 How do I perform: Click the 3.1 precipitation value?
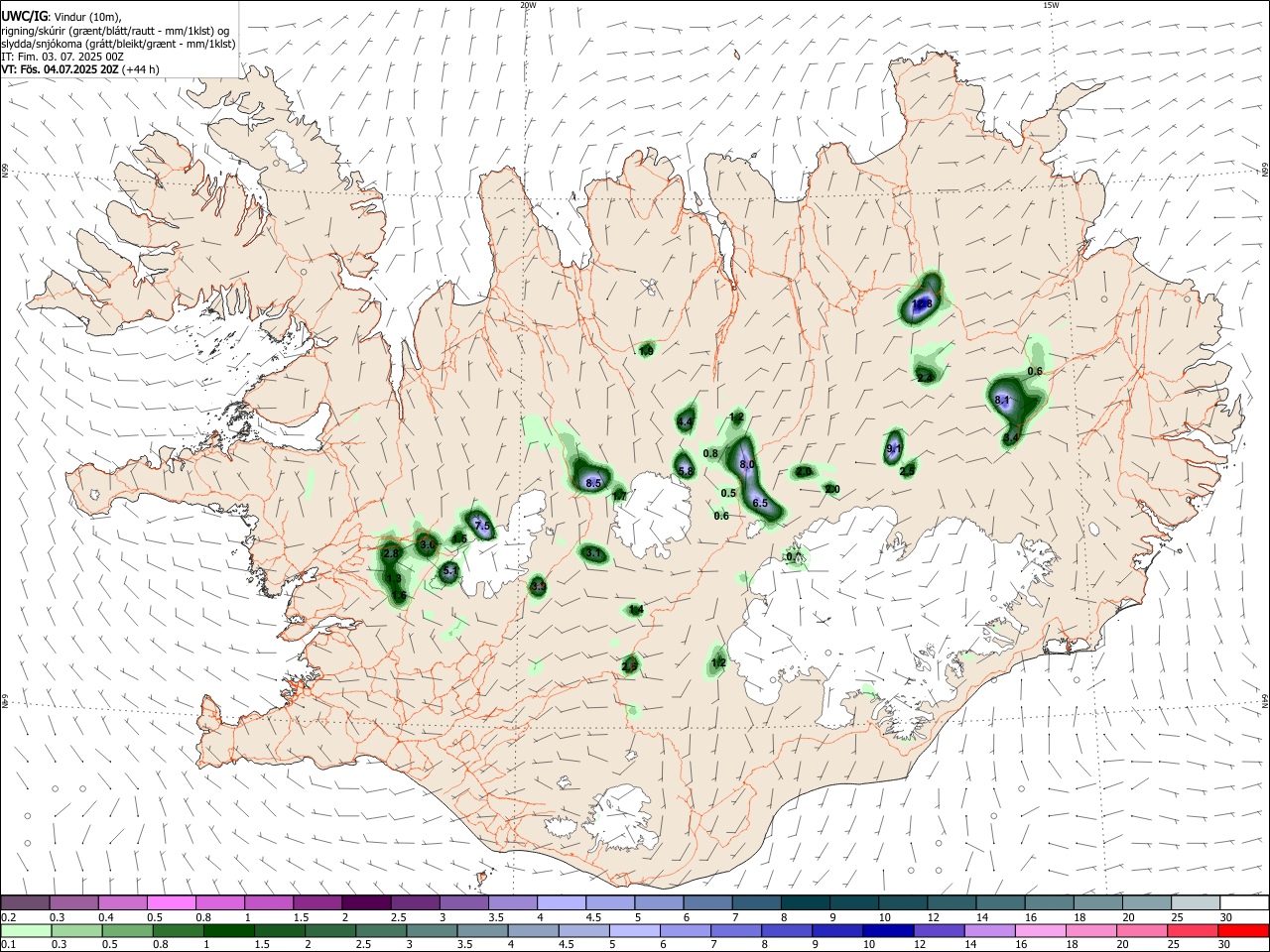pyautogui.click(x=594, y=553)
